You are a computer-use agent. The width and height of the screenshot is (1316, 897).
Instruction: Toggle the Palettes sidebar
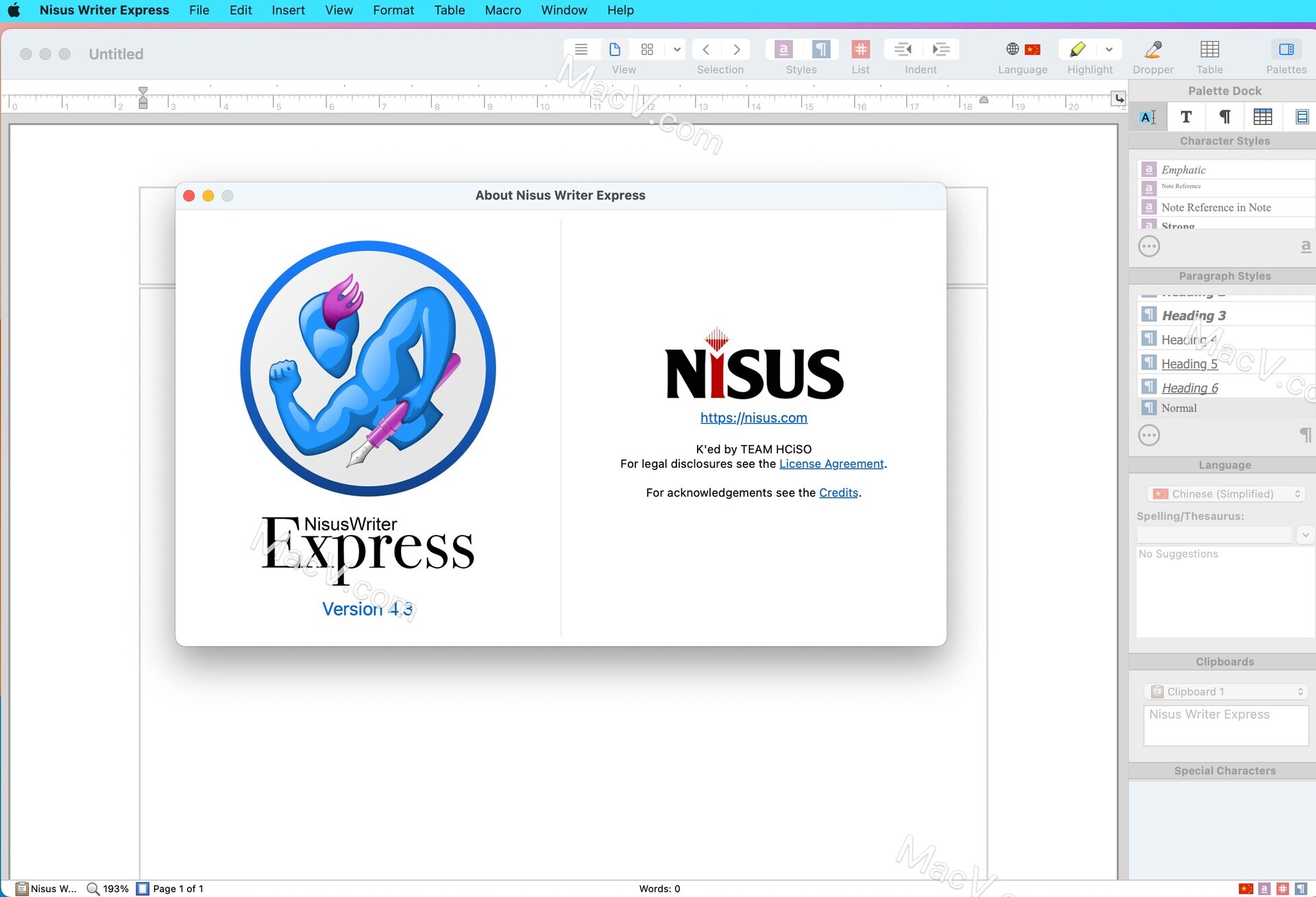point(1286,49)
